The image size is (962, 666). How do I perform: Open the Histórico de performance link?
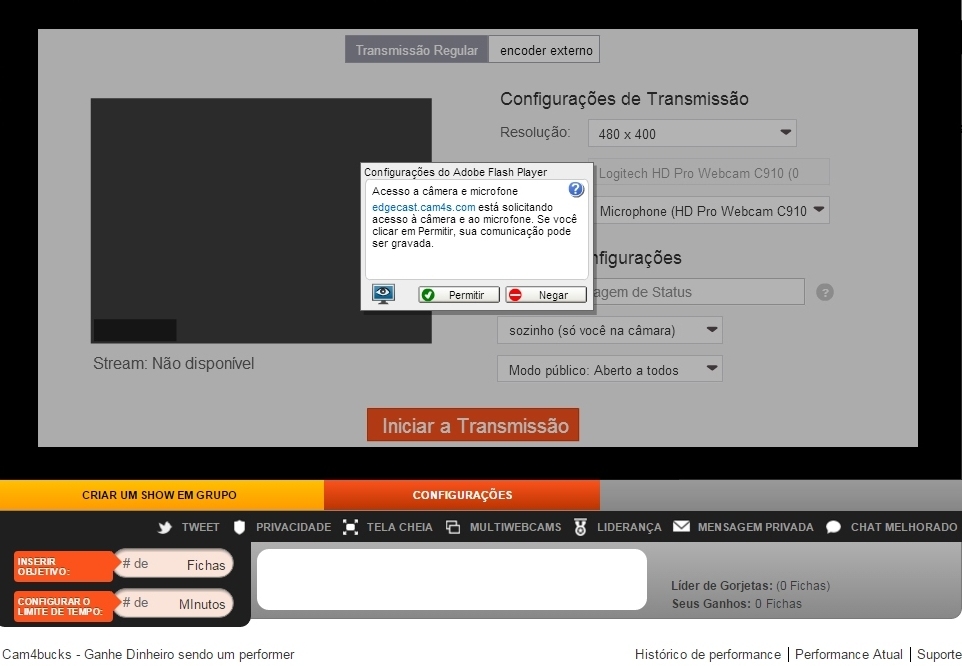pos(707,655)
